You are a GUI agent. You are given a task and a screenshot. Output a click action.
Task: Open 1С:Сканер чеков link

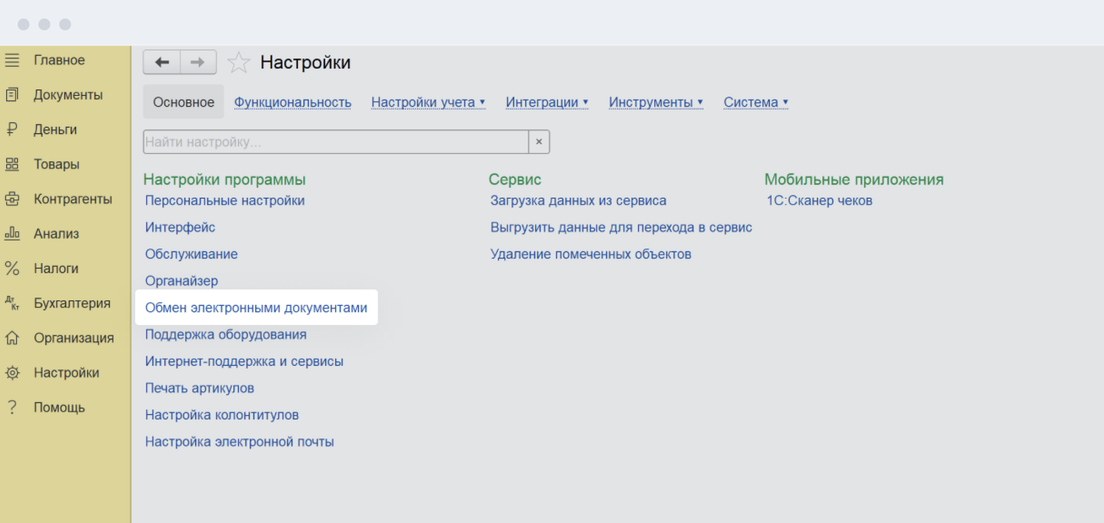point(819,201)
